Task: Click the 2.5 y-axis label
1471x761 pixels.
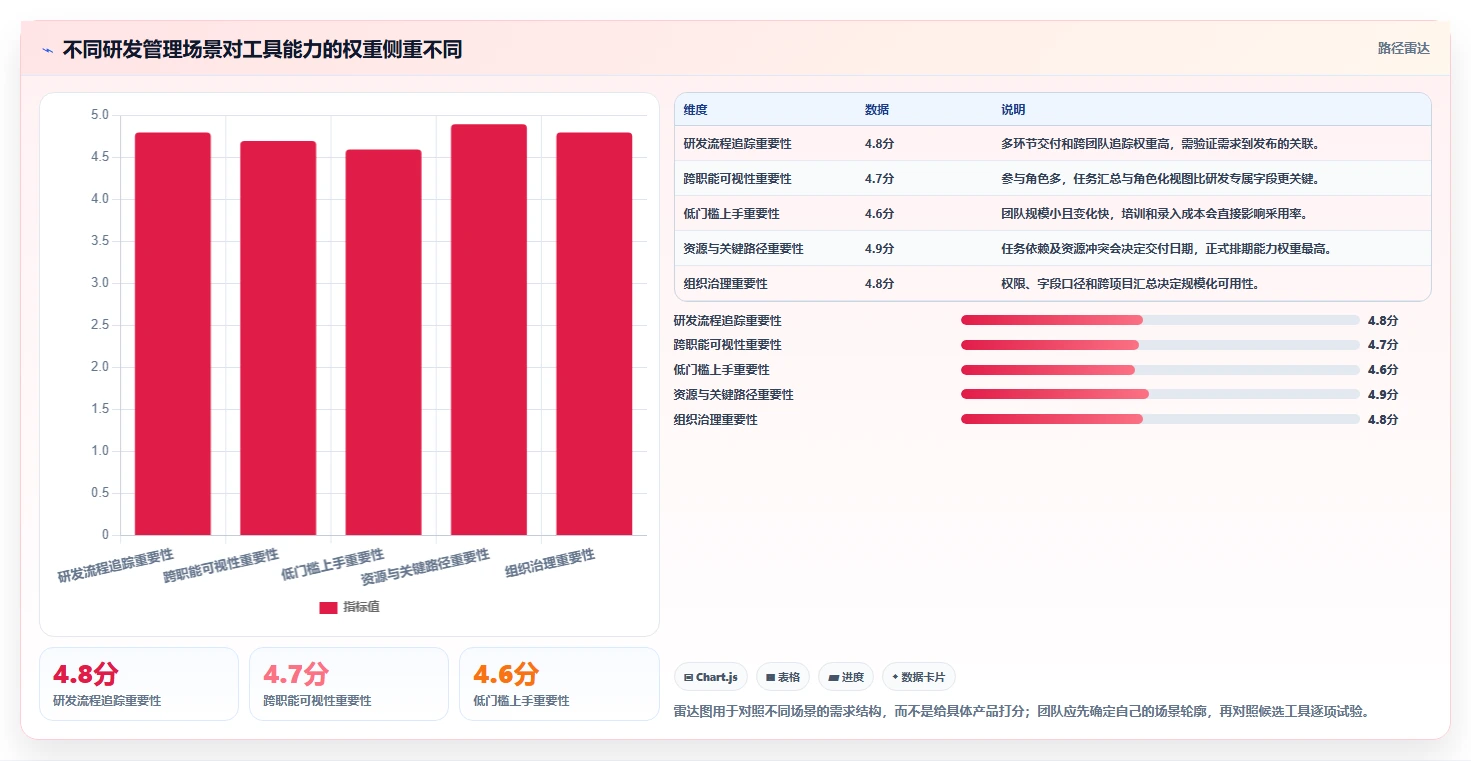Action: (x=99, y=325)
